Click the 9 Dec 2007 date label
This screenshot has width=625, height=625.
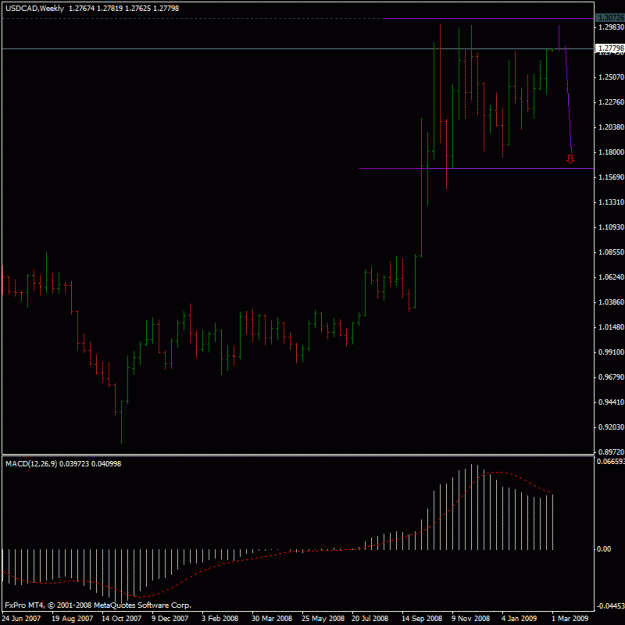coord(170,618)
